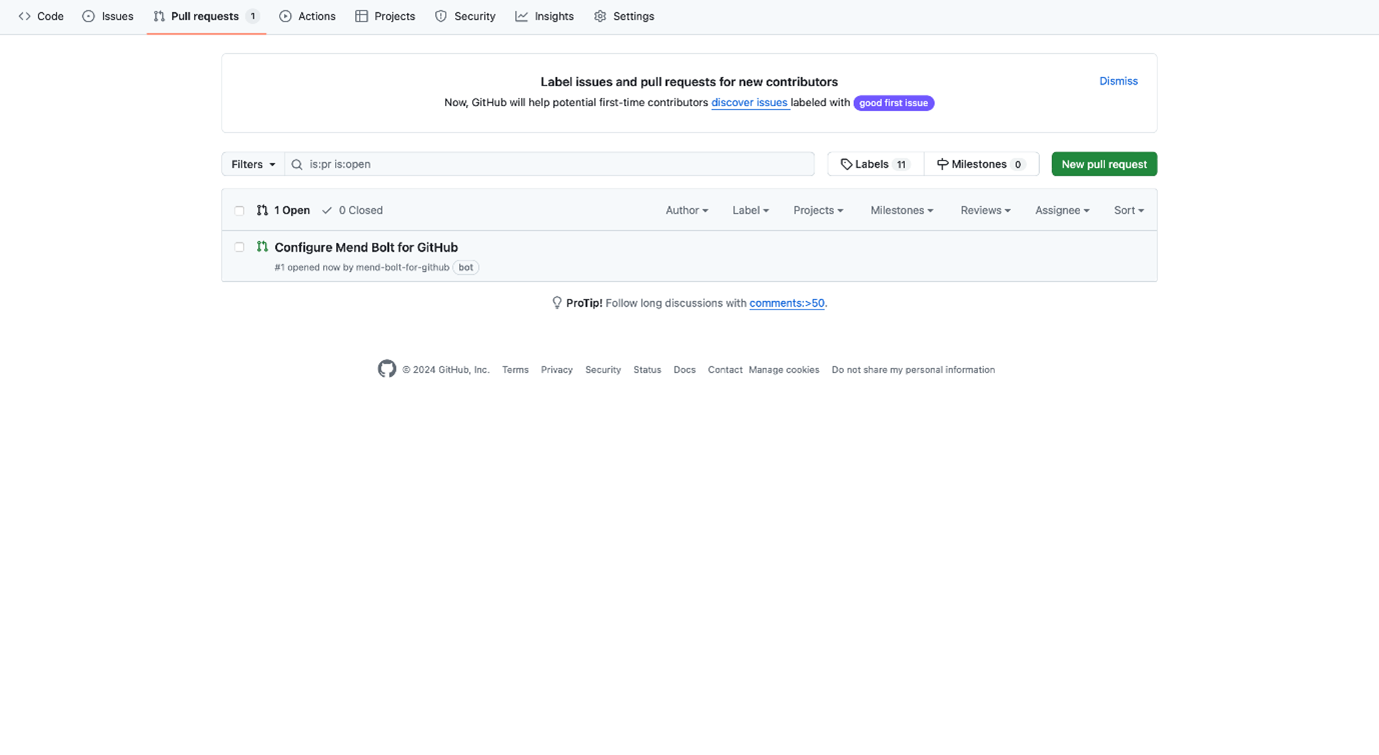
Task: Start a New pull request
Action: pyautogui.click(x=1104, y=164)
